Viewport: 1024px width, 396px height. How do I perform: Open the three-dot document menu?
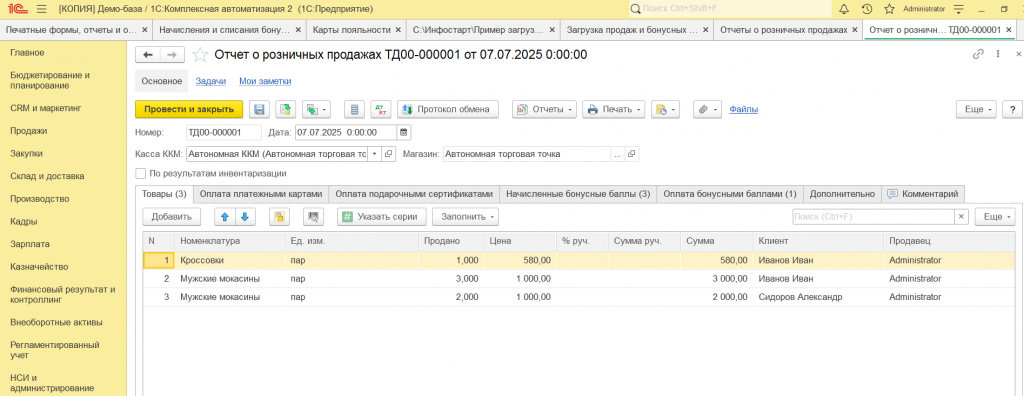[998, 55]
